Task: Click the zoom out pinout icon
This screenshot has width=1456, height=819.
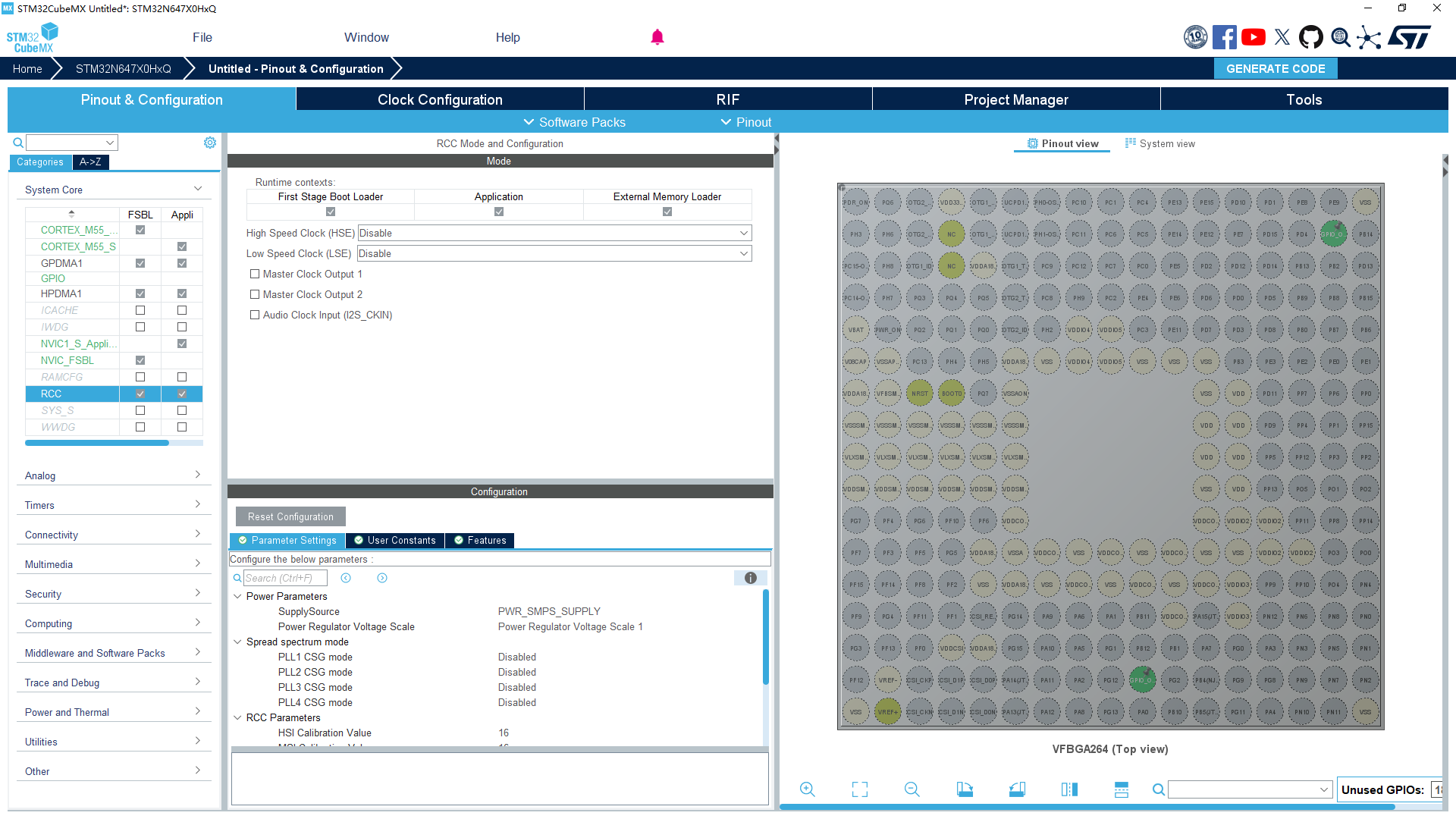Action: pyautogui.click(x=912, y=789)
